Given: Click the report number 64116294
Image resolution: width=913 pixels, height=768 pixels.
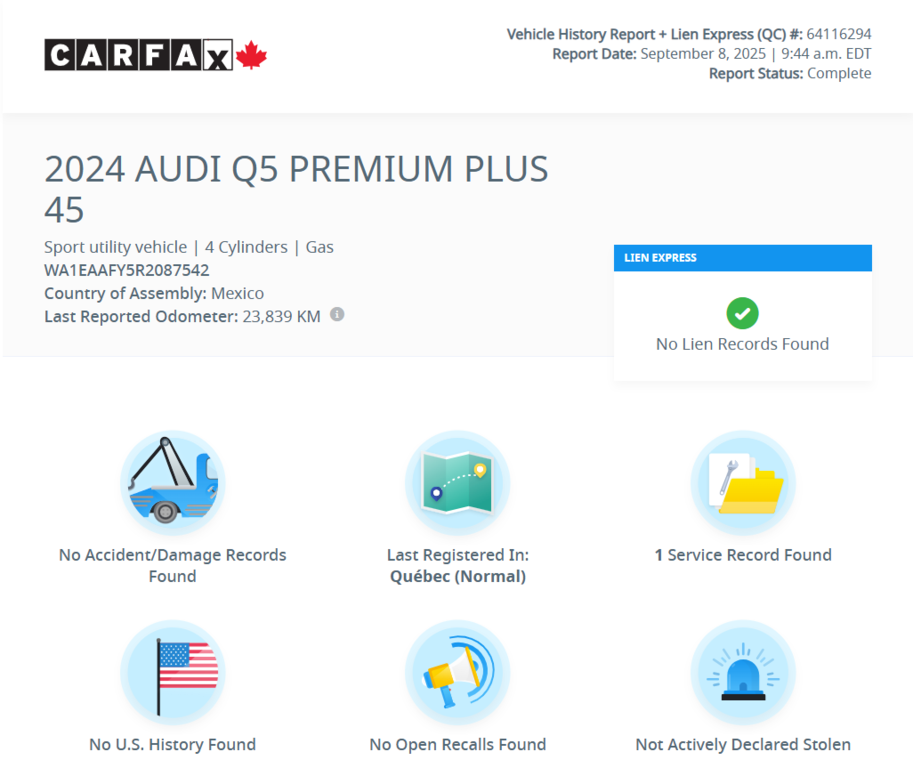Looking at the screenshot, I should pyautogui.click(x=842, y=33).
